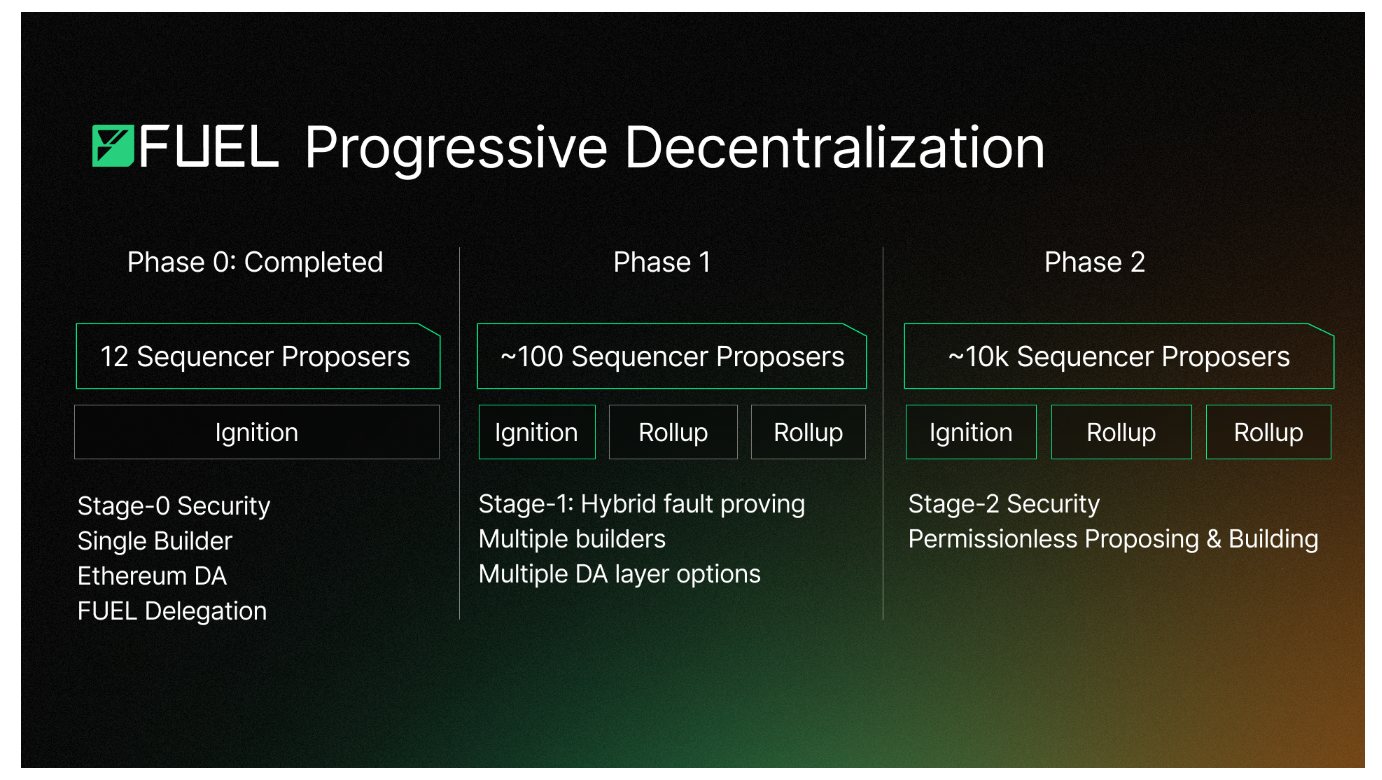Click the last Rollup box in Phase 2
The height and width of the screenshot is (780, 1382).
(x=1269, y=432)
